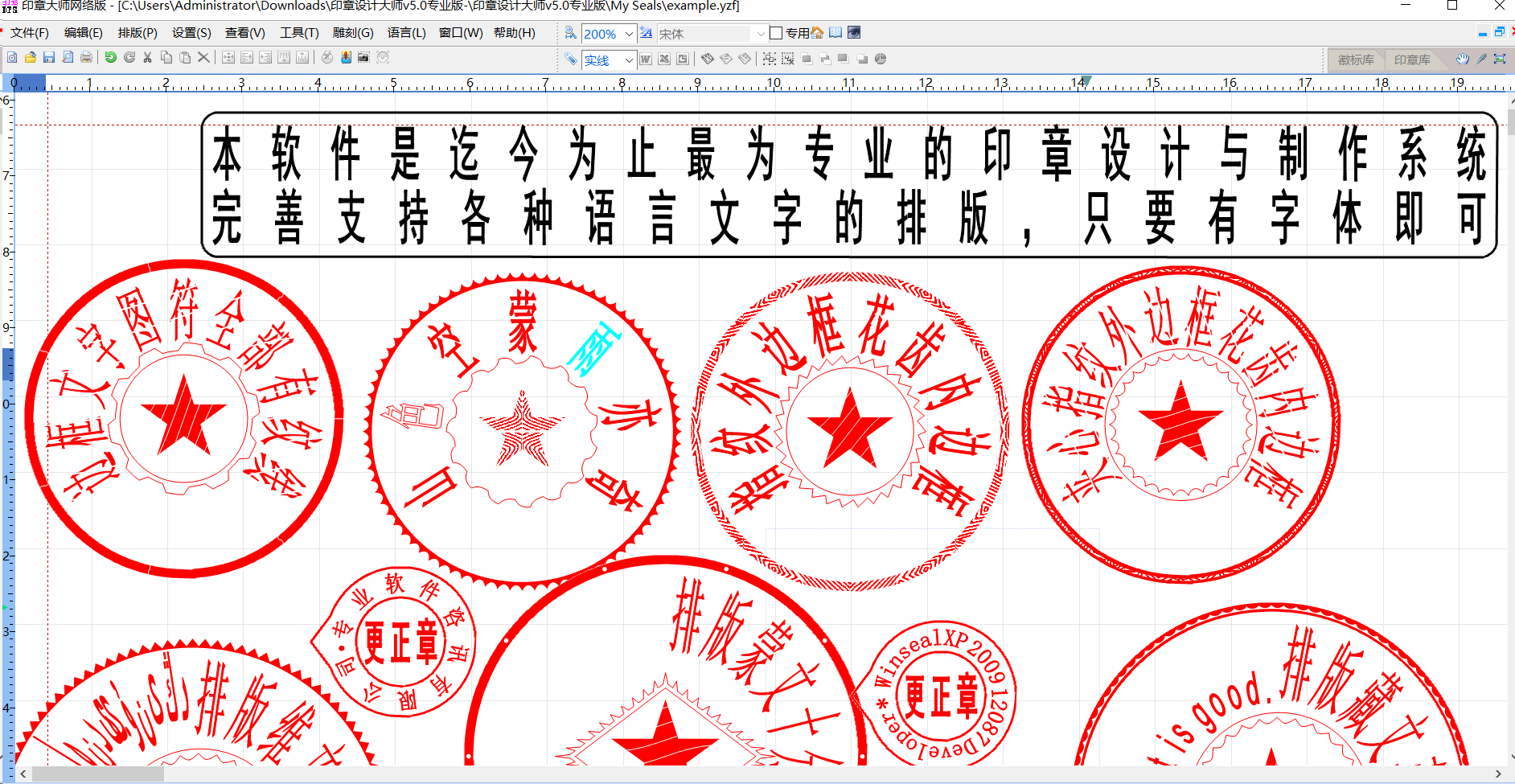Click the star in the 文字图符 seal

pos(183,417)
